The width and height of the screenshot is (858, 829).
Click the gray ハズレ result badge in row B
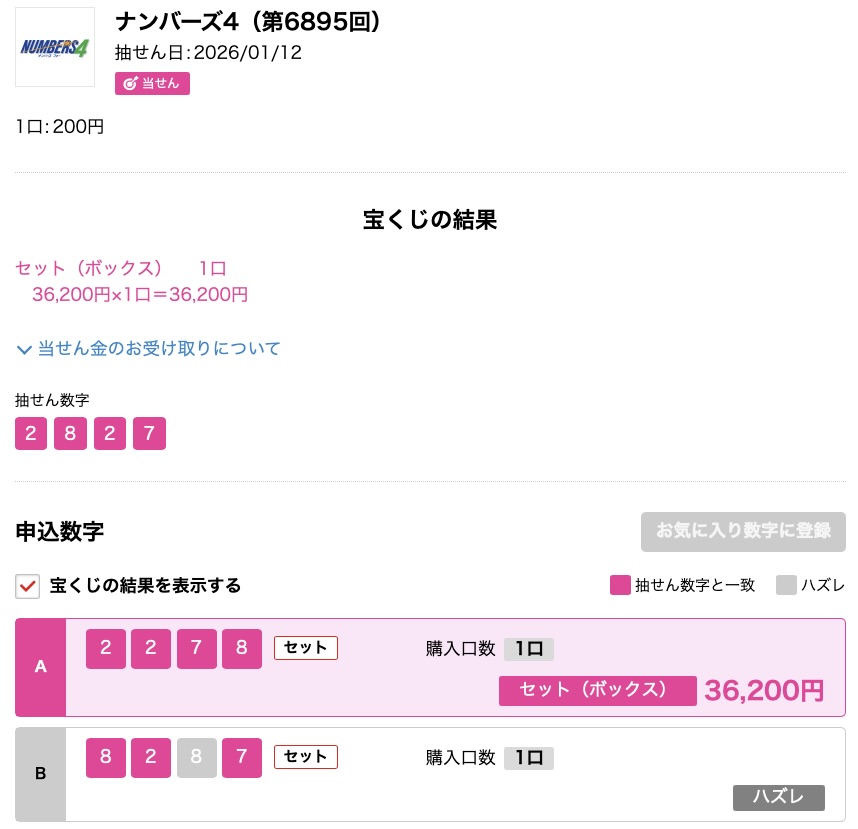click(778, 798)
